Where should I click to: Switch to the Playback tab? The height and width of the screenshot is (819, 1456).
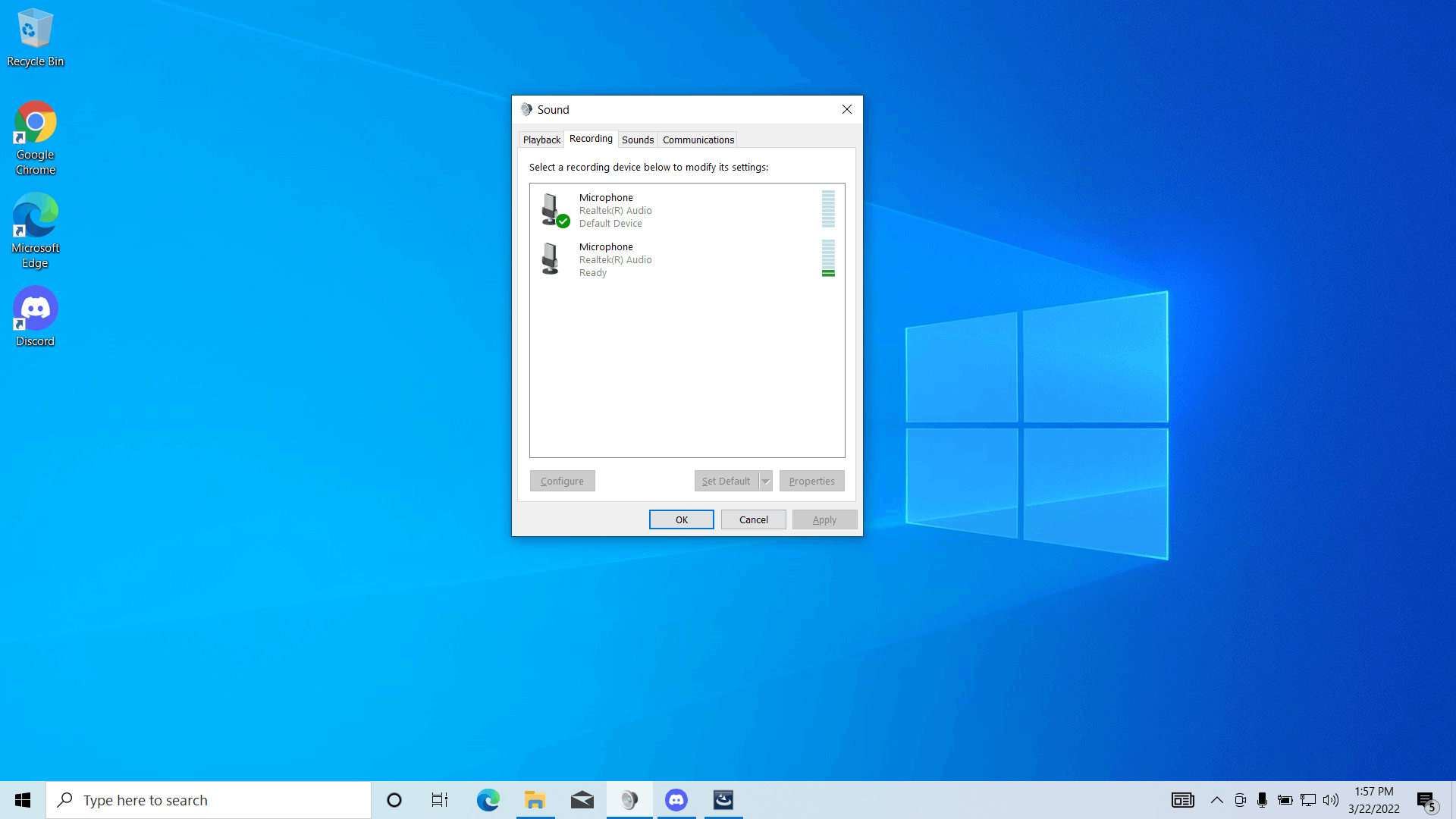(x=541, y=140)
